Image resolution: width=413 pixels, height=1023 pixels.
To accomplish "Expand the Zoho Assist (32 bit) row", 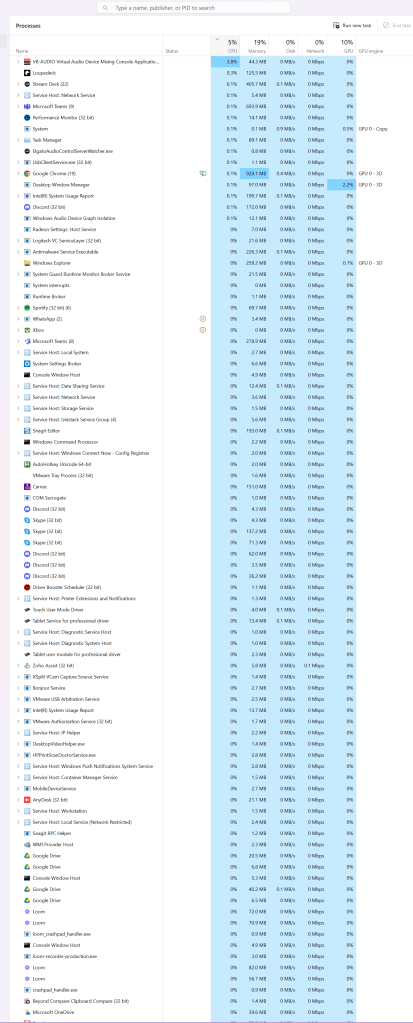I will 18,665.
